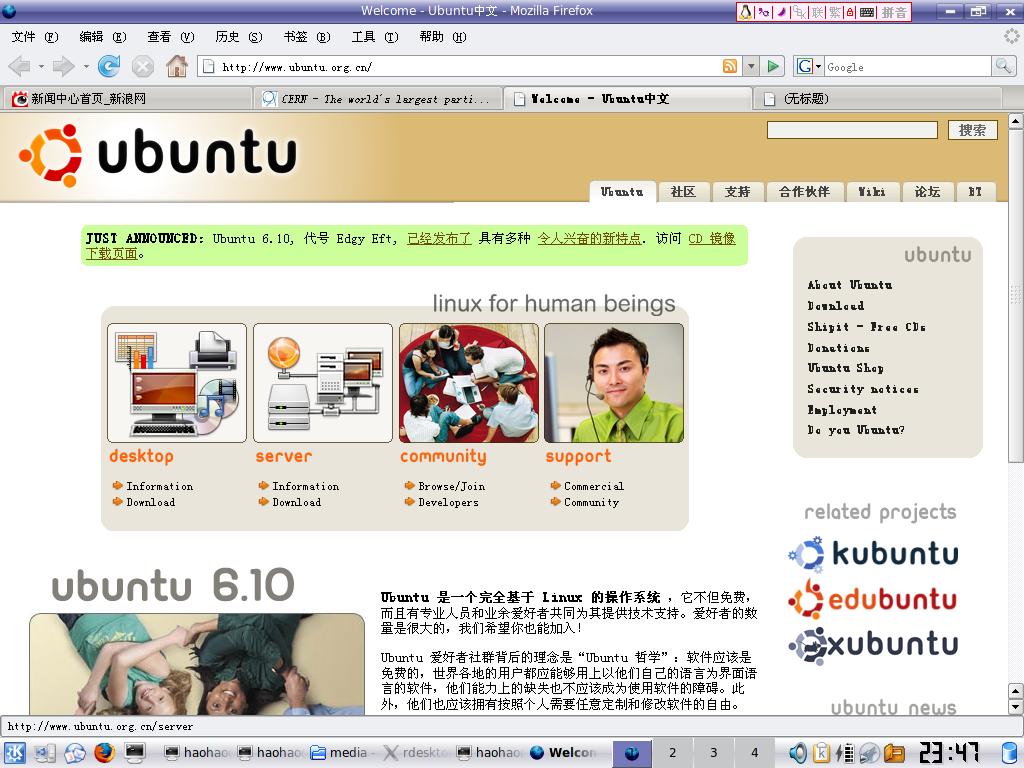1024x768 pixels.
Task: Open the Back history dropdown arrow
Action: pos(40,66)
